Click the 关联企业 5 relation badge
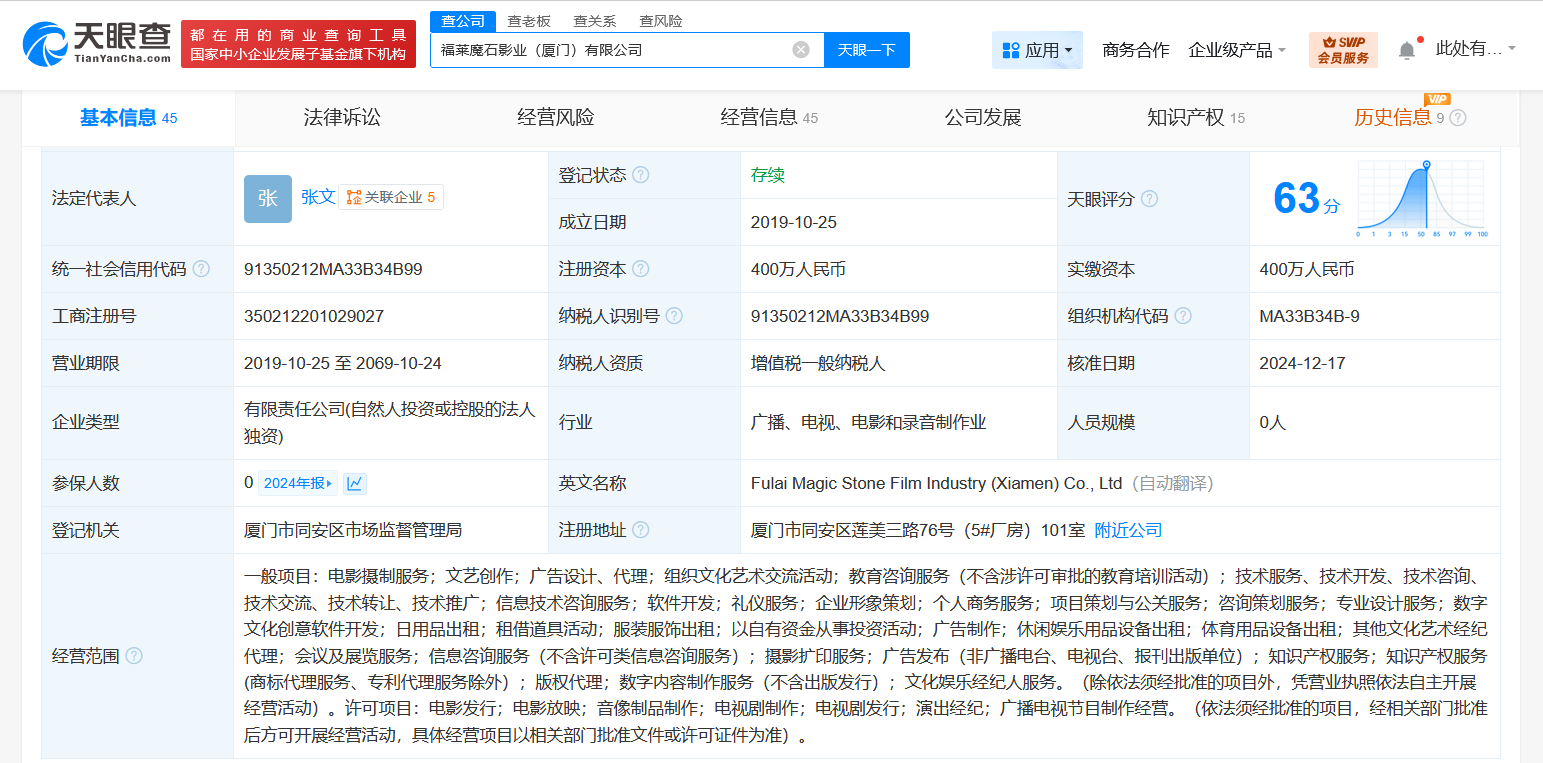Screen dimensions: 1543x763 click(x=391, y=198)
